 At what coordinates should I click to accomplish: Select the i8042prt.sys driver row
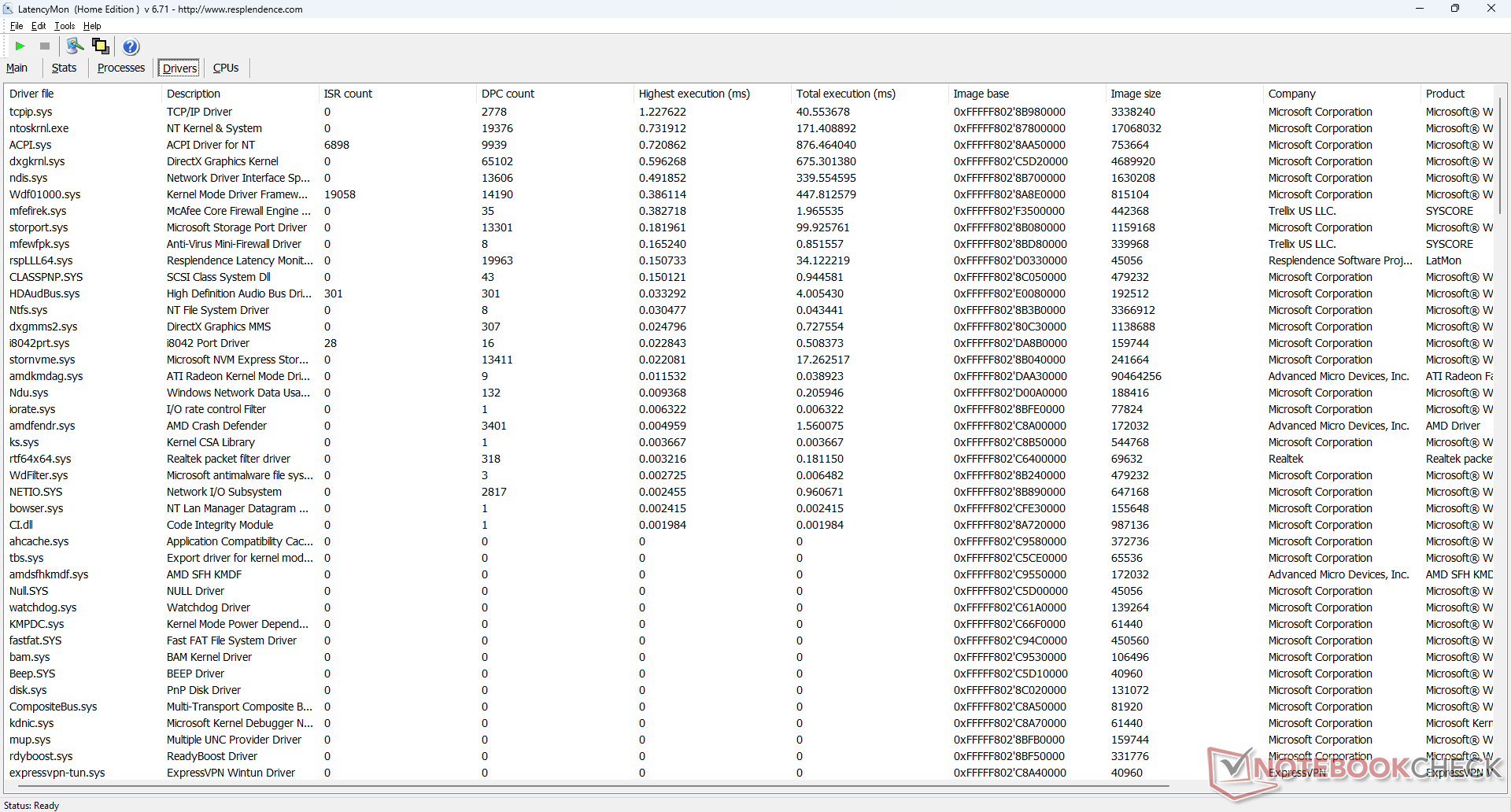749,343
